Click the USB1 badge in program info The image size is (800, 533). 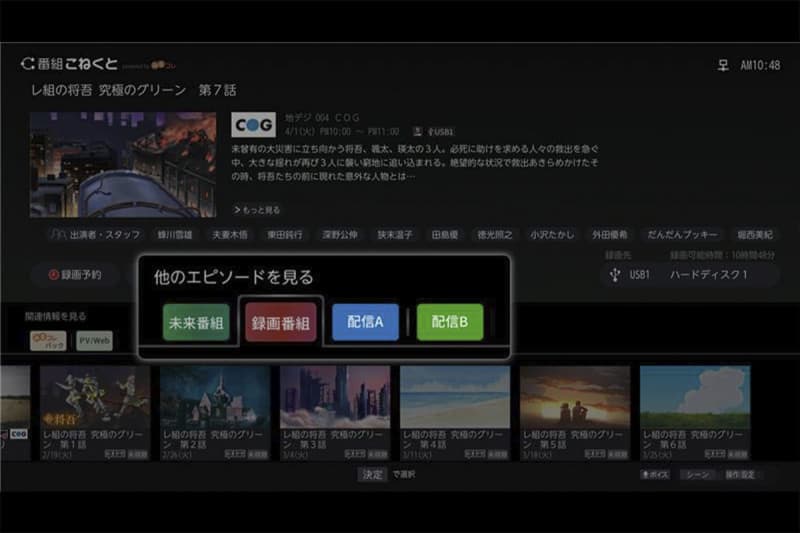[x=441, y=131]
